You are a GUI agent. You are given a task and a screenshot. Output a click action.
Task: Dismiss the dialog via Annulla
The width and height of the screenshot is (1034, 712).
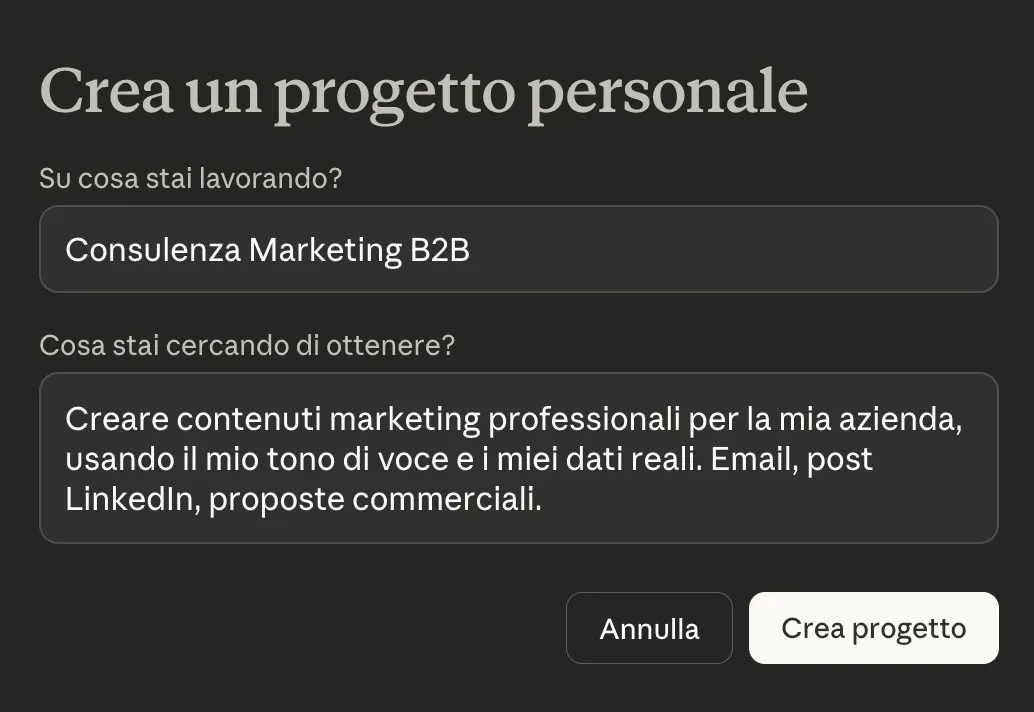pyautogui.click(x=649, y=628)
